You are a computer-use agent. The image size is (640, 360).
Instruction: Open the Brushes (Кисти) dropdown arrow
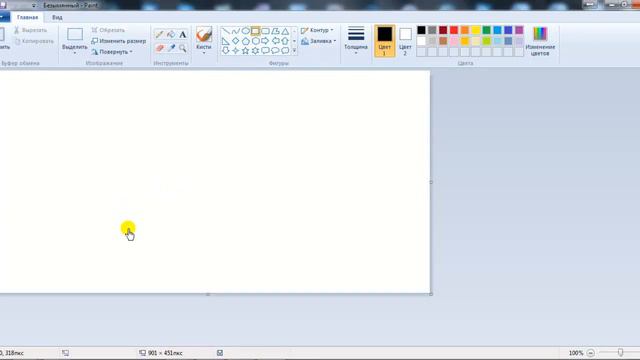204,53
